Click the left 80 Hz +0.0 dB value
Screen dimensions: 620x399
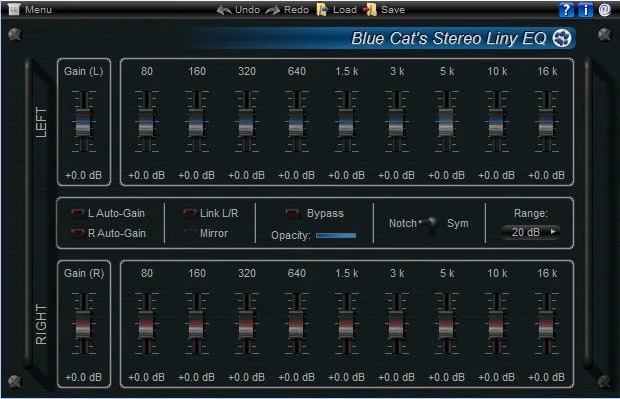[146, 175]
